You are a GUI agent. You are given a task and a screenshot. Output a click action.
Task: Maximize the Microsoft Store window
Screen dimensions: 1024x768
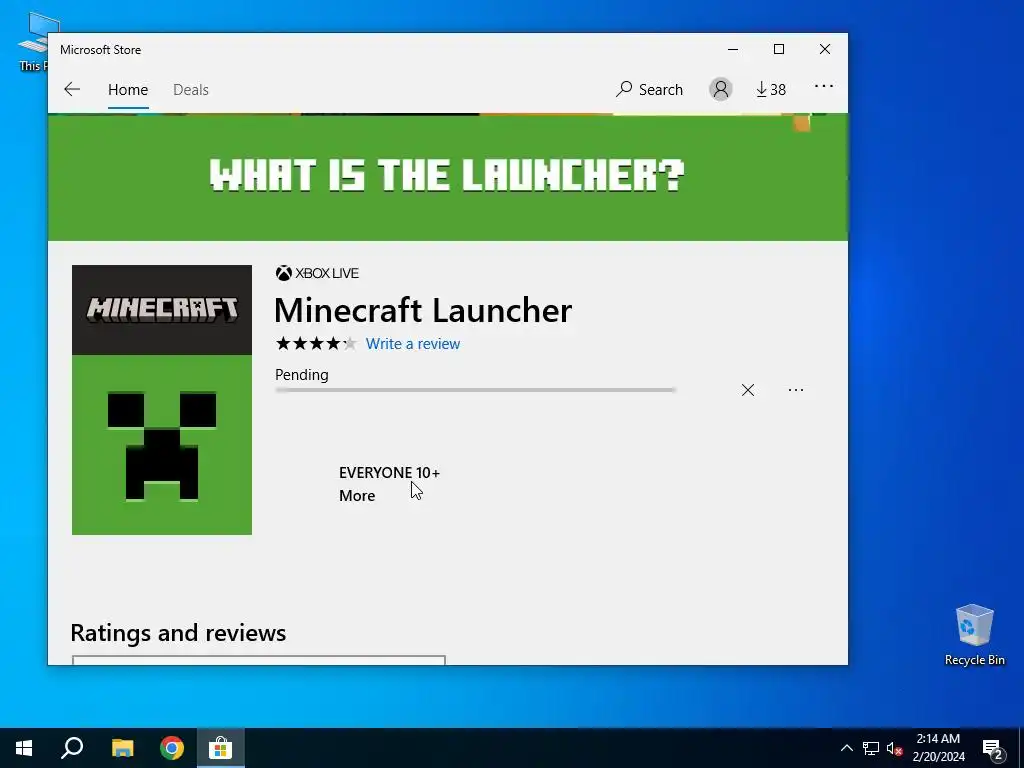click(x=778, y=50)
